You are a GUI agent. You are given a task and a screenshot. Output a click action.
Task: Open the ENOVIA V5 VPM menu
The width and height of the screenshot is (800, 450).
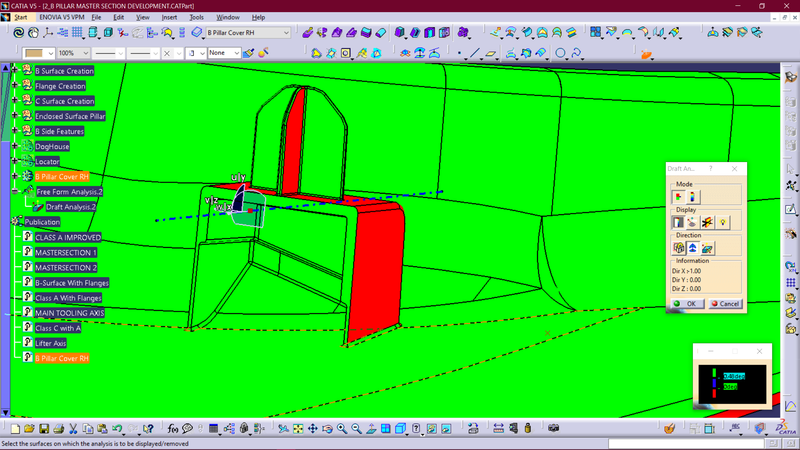[x=62, y=17]
